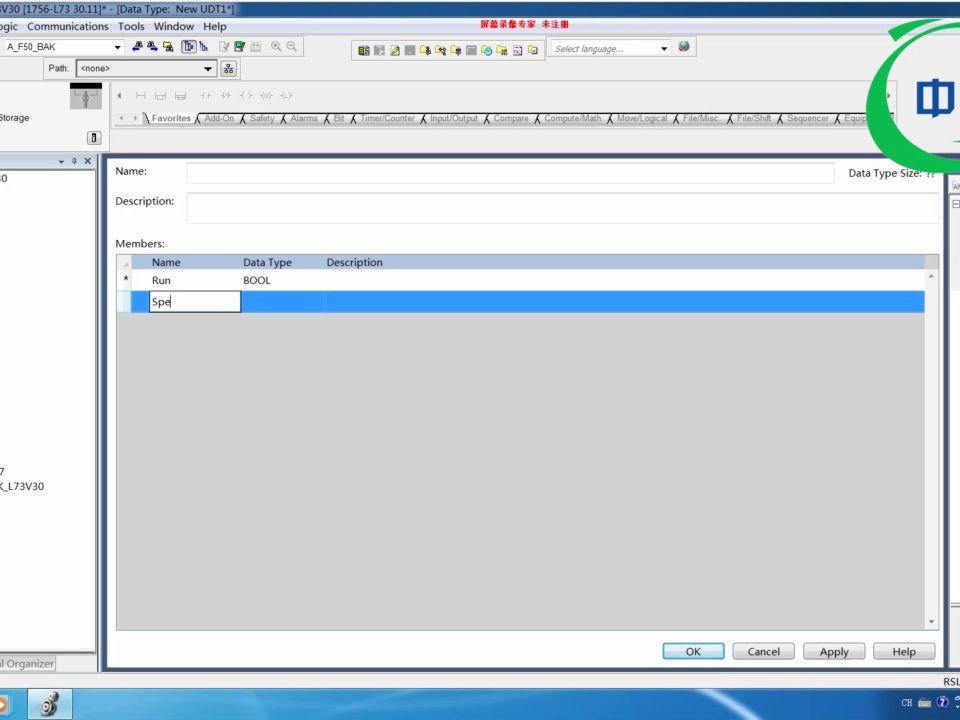
Task: Switch to the Compare instruction tab
Action: pyautogui.click(x=511, y=118)
